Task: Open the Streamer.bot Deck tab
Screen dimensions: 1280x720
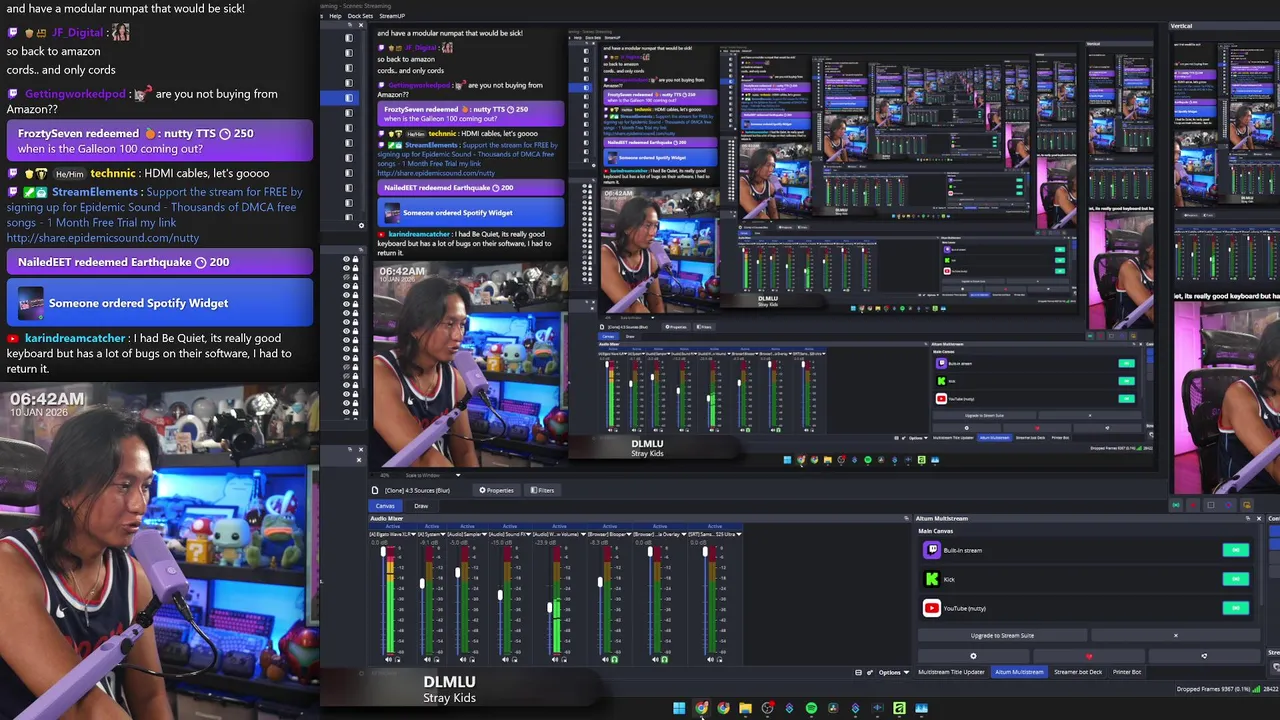Action: click(x=1078, y=672)
